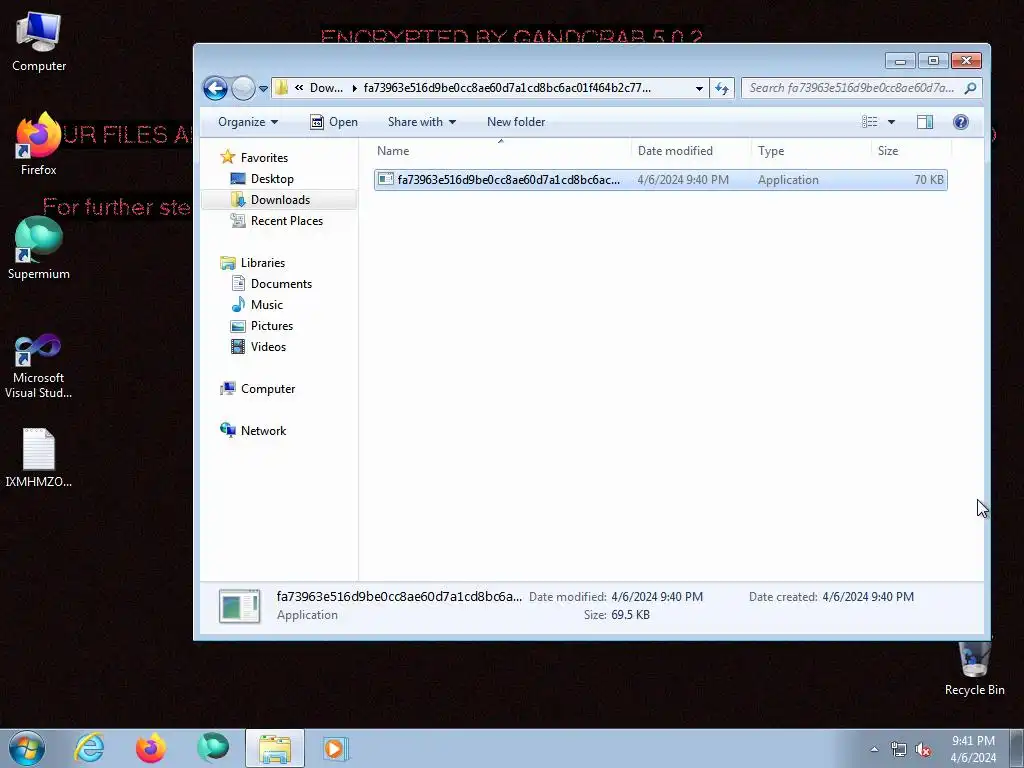Screen dimensions: 1024x768
Task: Maximize the Explorer window
Action: tap(933, 61)
